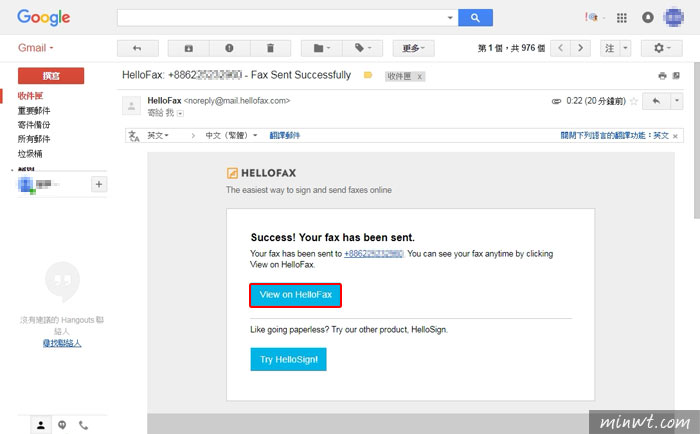Screen dimensions: 700x434
Task: Open the Google apps grid
Action: pyautogui.click(x=621, y=18)
